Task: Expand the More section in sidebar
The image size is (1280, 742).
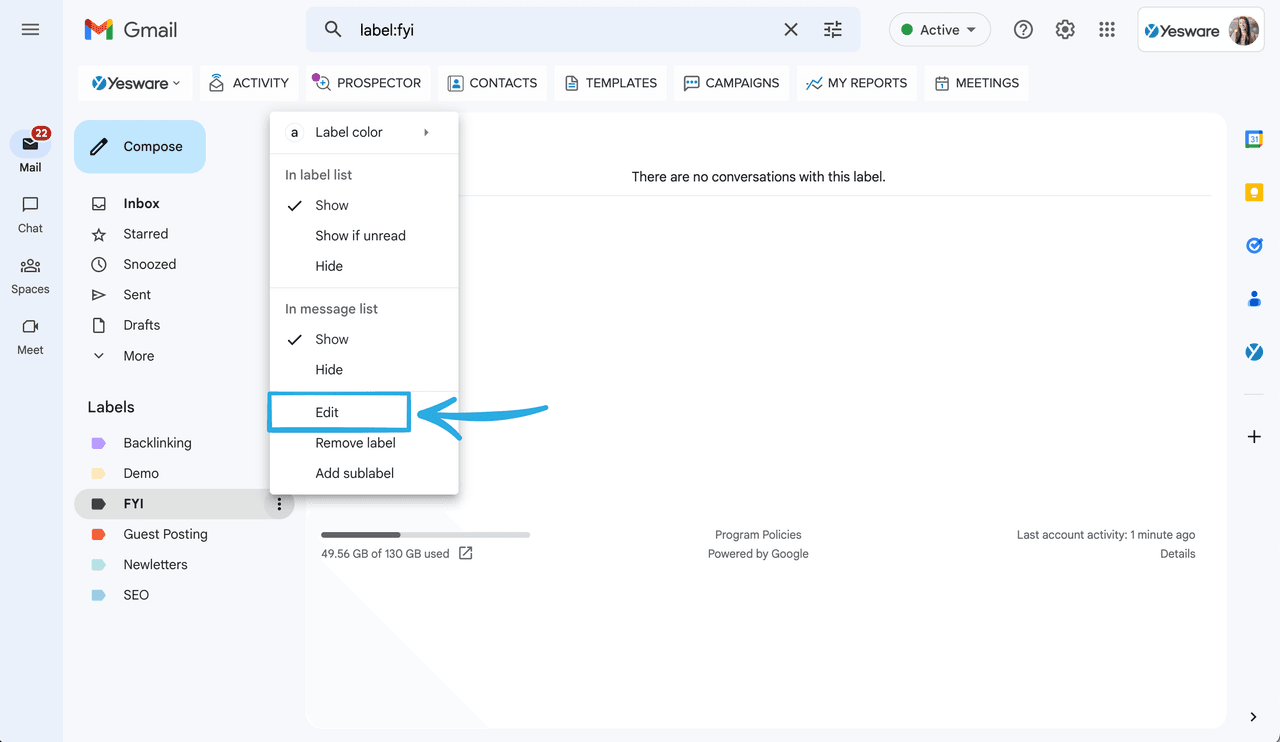Action: tap(138, 356)
